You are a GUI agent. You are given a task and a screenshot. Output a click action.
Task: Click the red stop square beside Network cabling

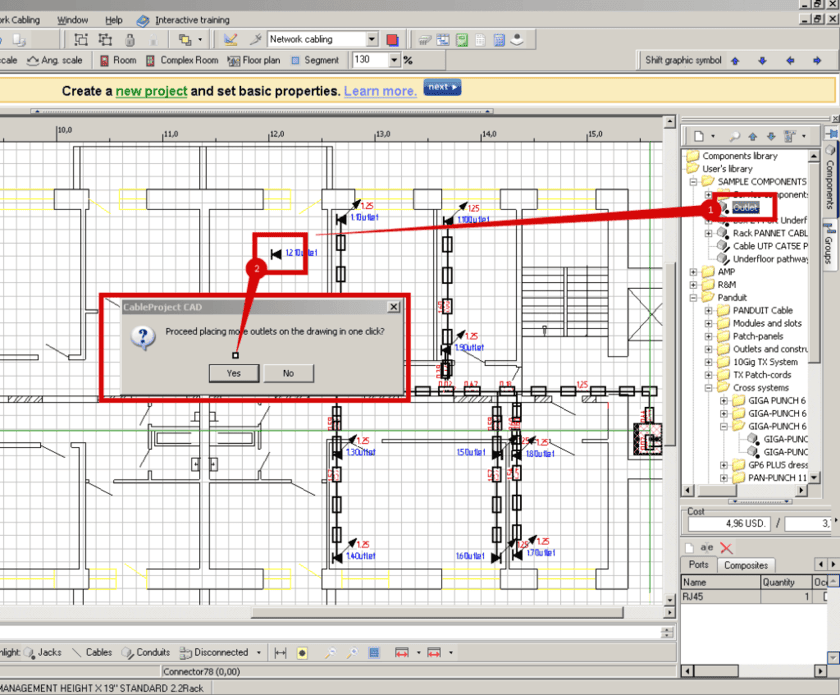(x=393, y=40)
